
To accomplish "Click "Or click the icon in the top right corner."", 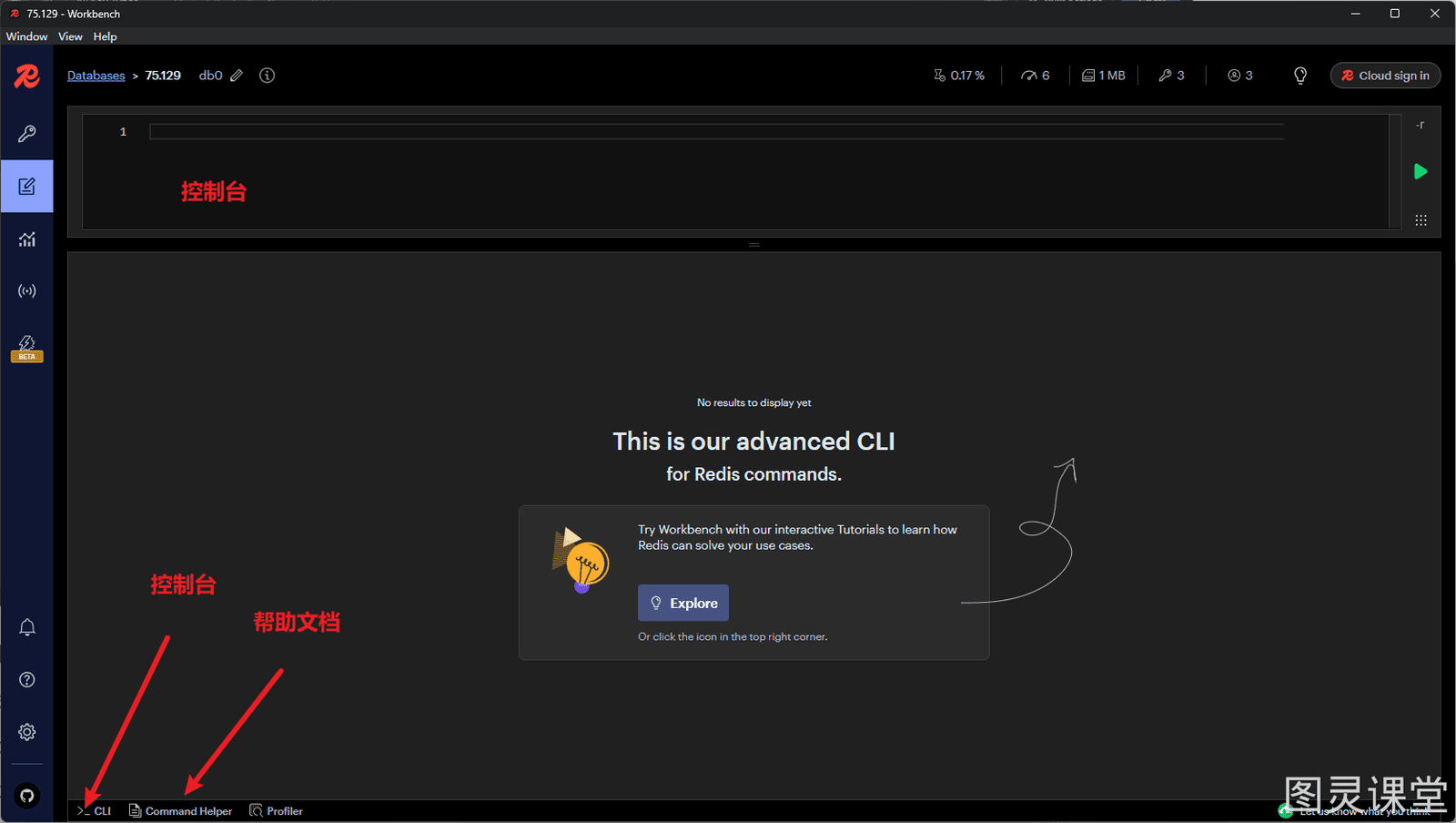I will (733, 637).
